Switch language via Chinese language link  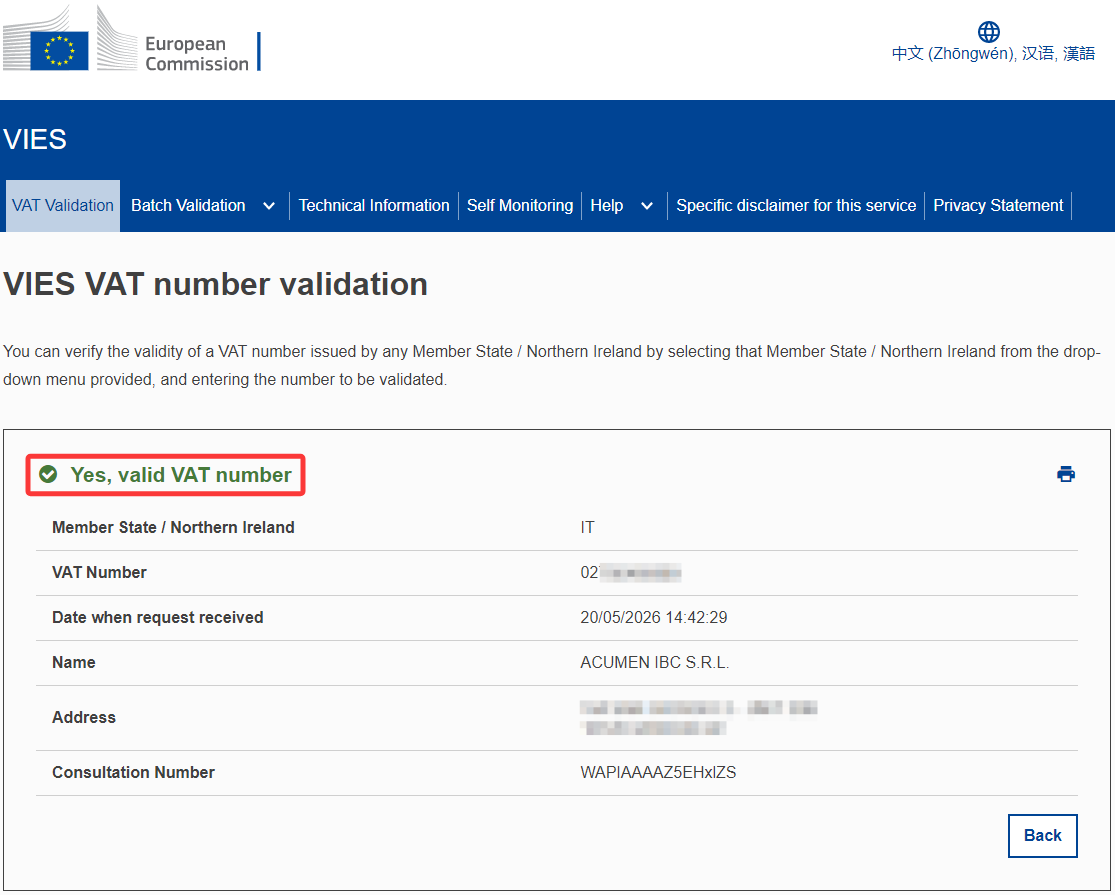coord(993,53)
